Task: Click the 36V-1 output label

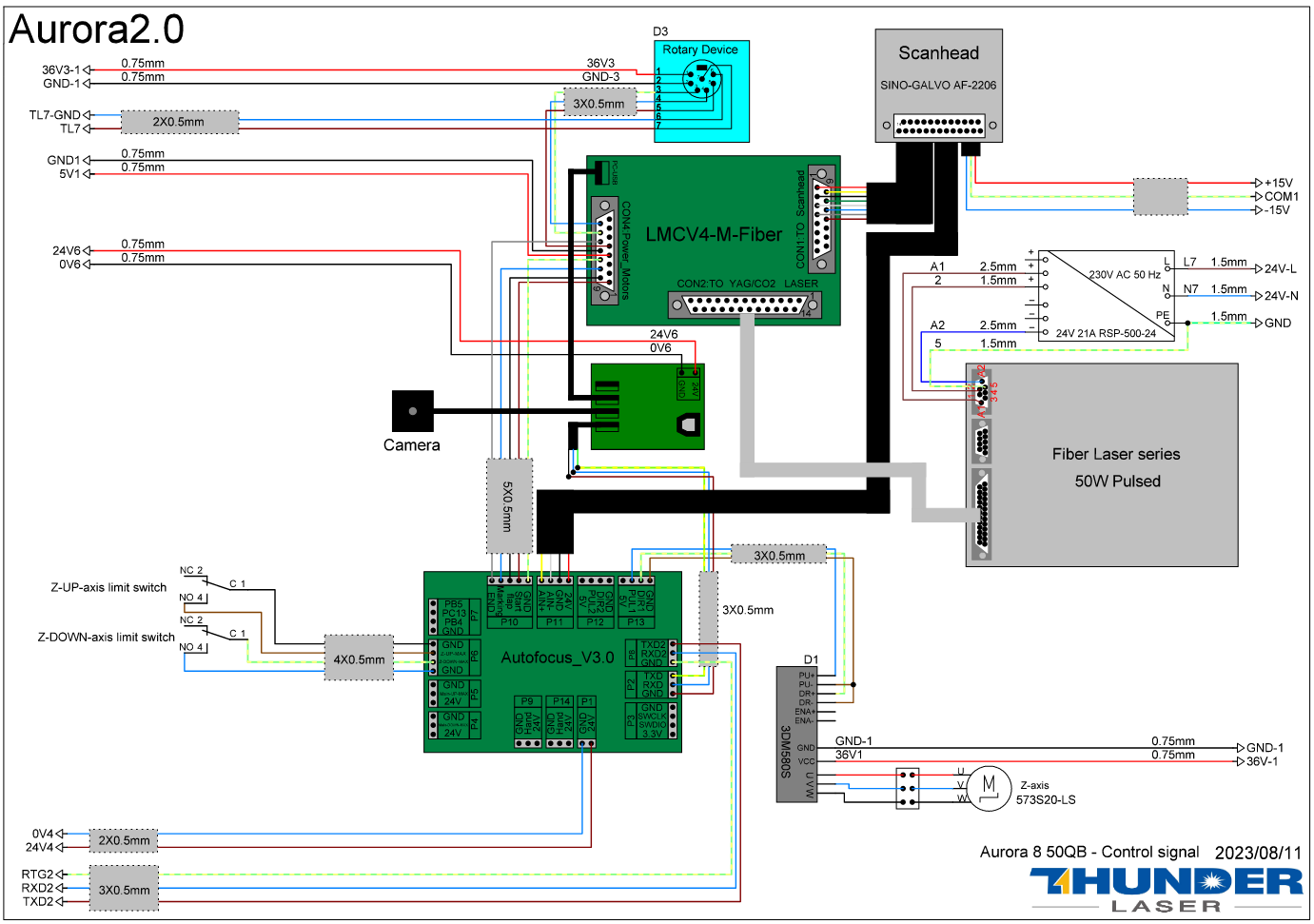Action: coord(1263,761)
